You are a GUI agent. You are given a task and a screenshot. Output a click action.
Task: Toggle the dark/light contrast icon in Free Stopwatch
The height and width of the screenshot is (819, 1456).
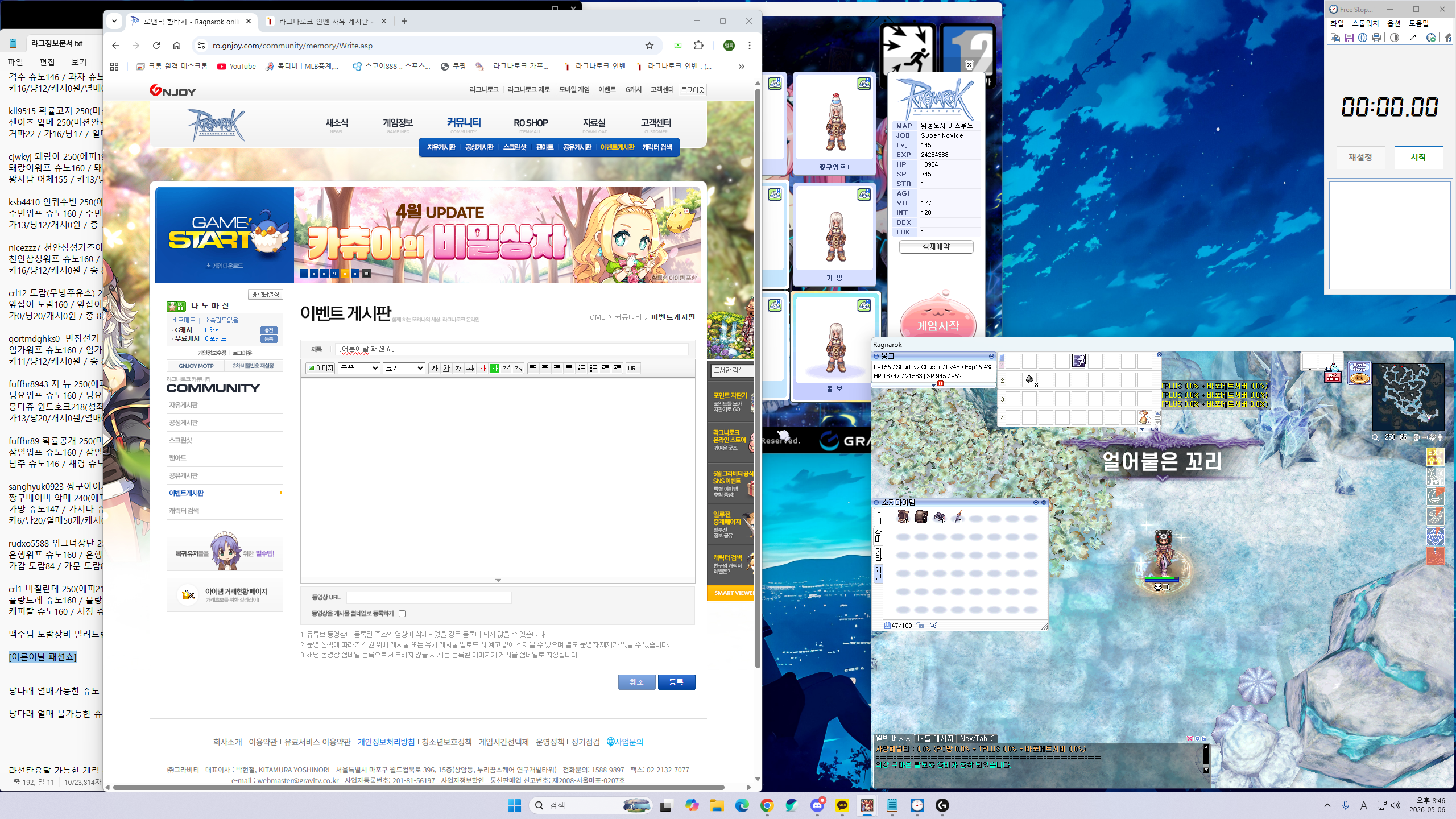(1395, 38)
